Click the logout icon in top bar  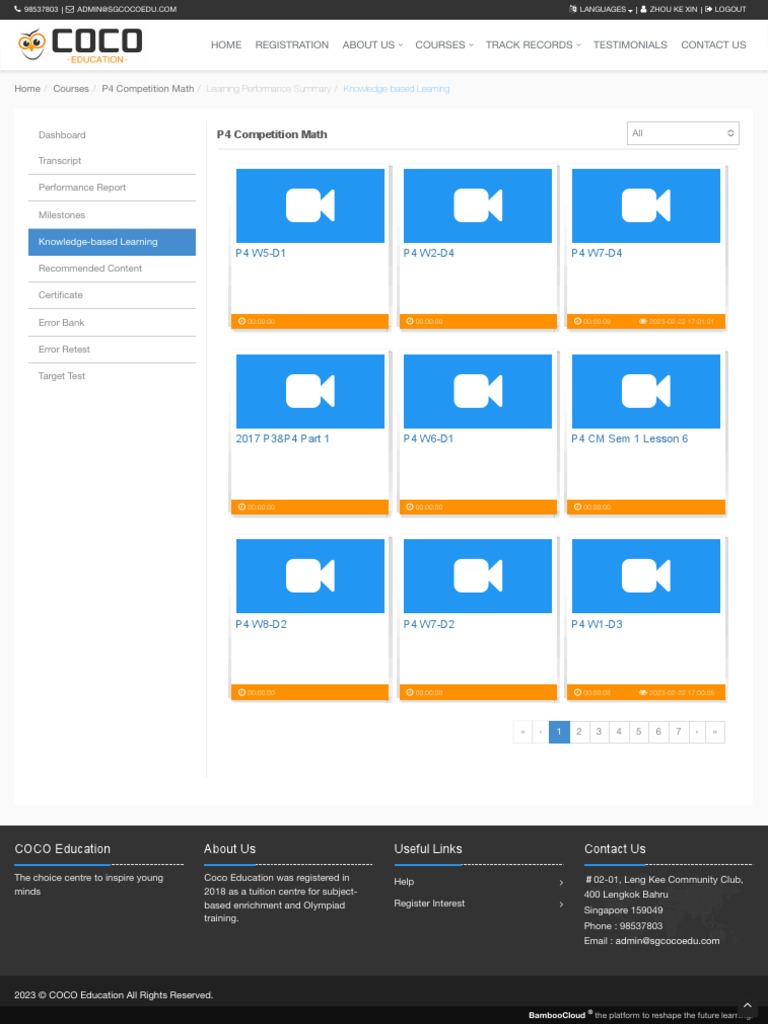pyautogui.click(x=709, y=9)
